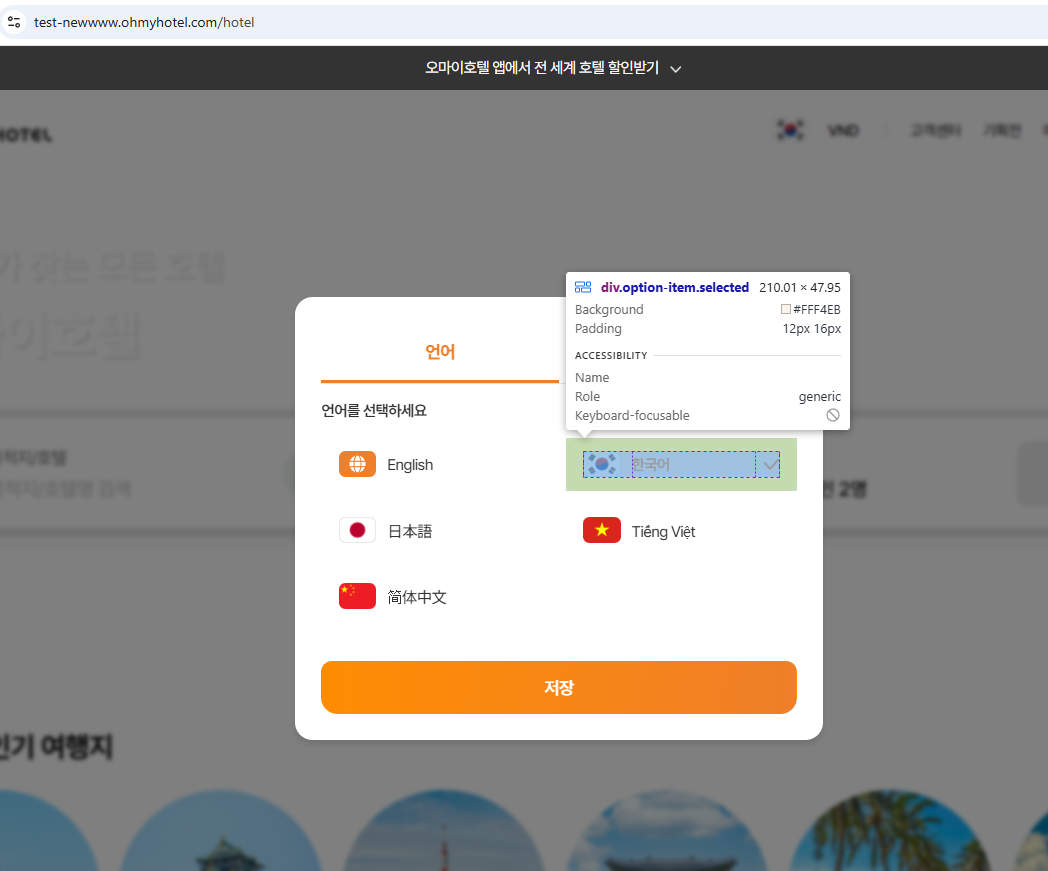
Task: Open the site information icon in address bar
Action: (x=14, y=22)
